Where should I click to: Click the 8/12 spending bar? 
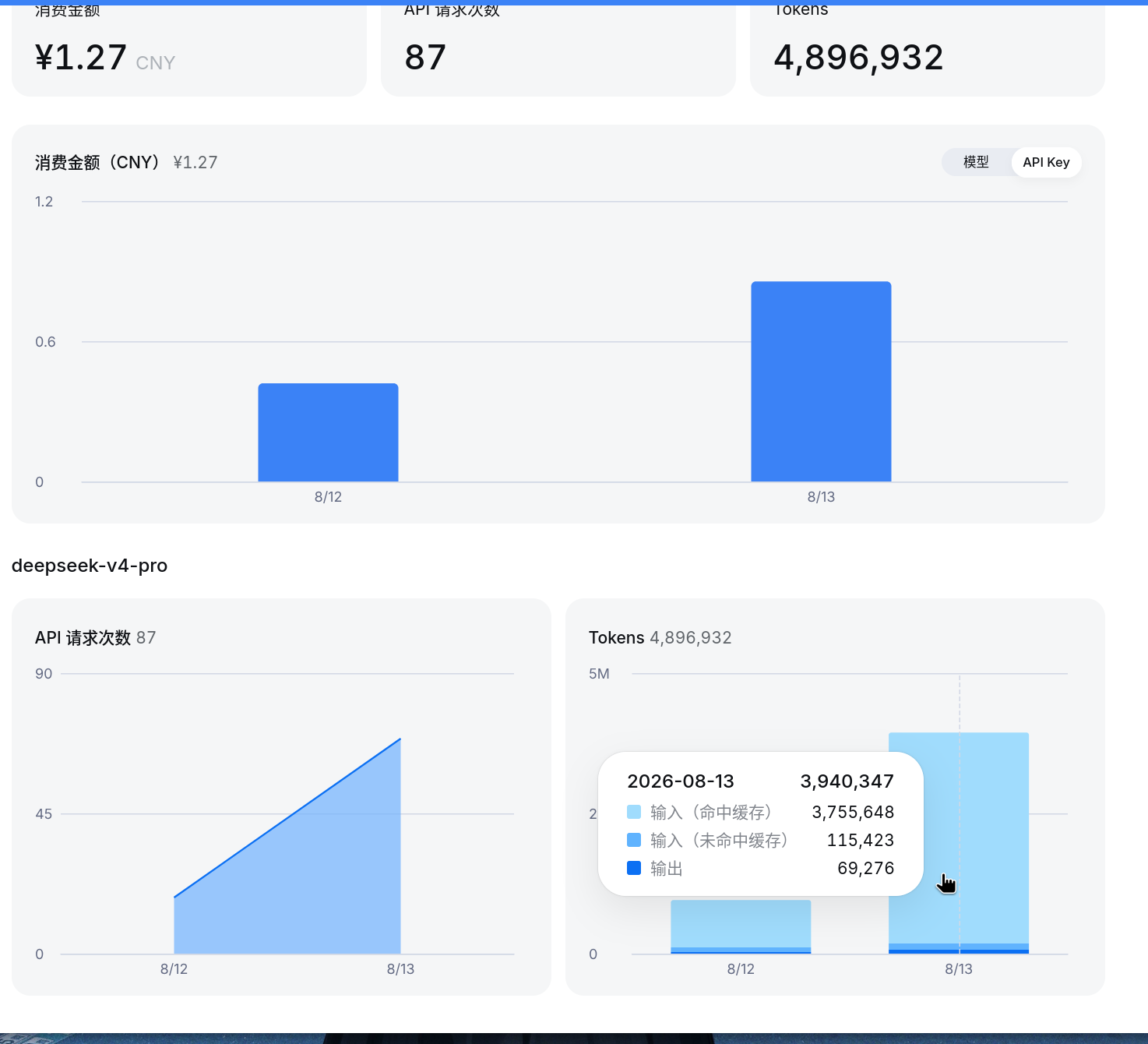(x=328, y=432)
